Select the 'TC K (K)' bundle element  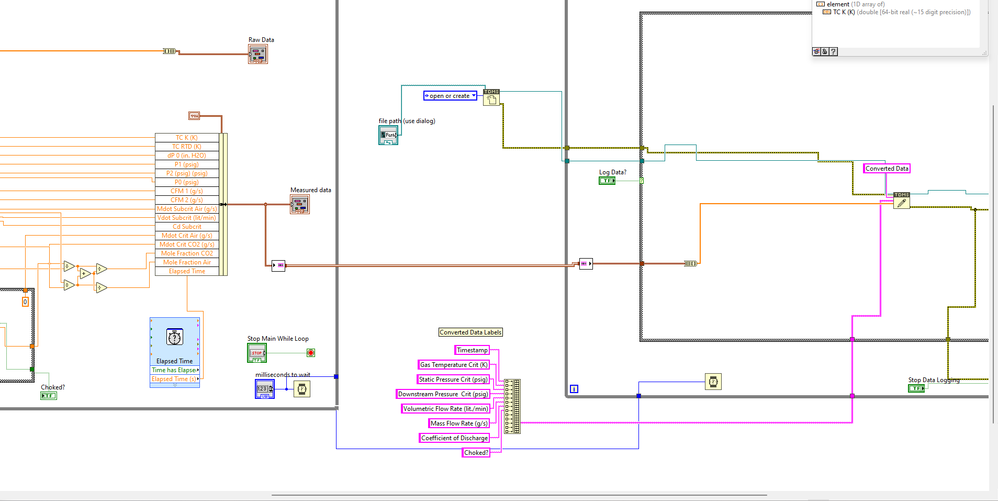186,138
